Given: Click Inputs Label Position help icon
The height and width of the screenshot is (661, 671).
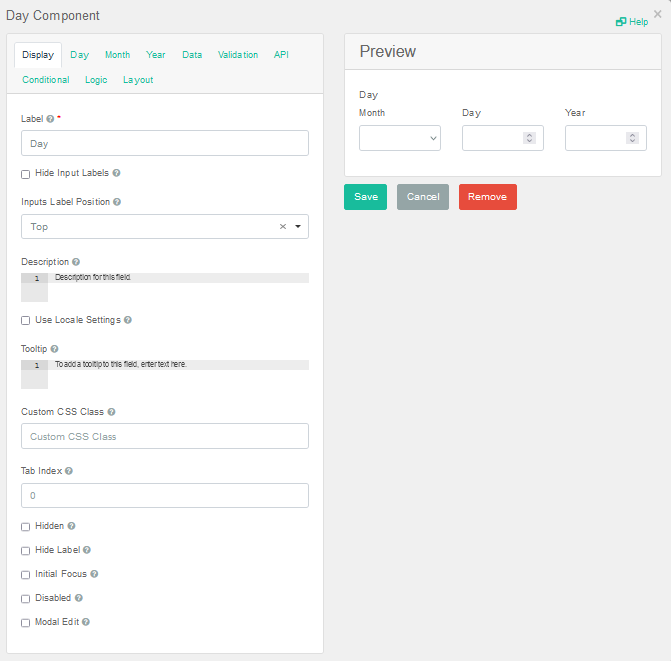Looking at the screenshot, I should tap(117, 202).
